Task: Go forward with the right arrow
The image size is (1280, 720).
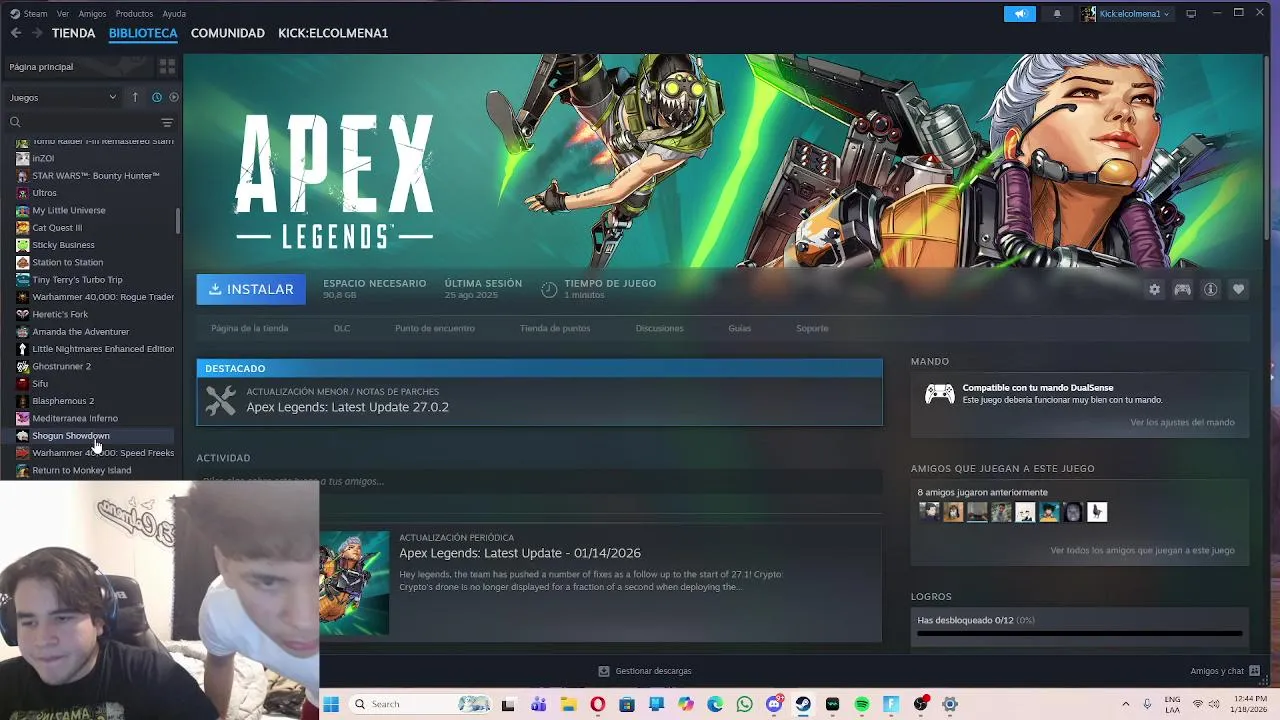Action: point(37,33)
